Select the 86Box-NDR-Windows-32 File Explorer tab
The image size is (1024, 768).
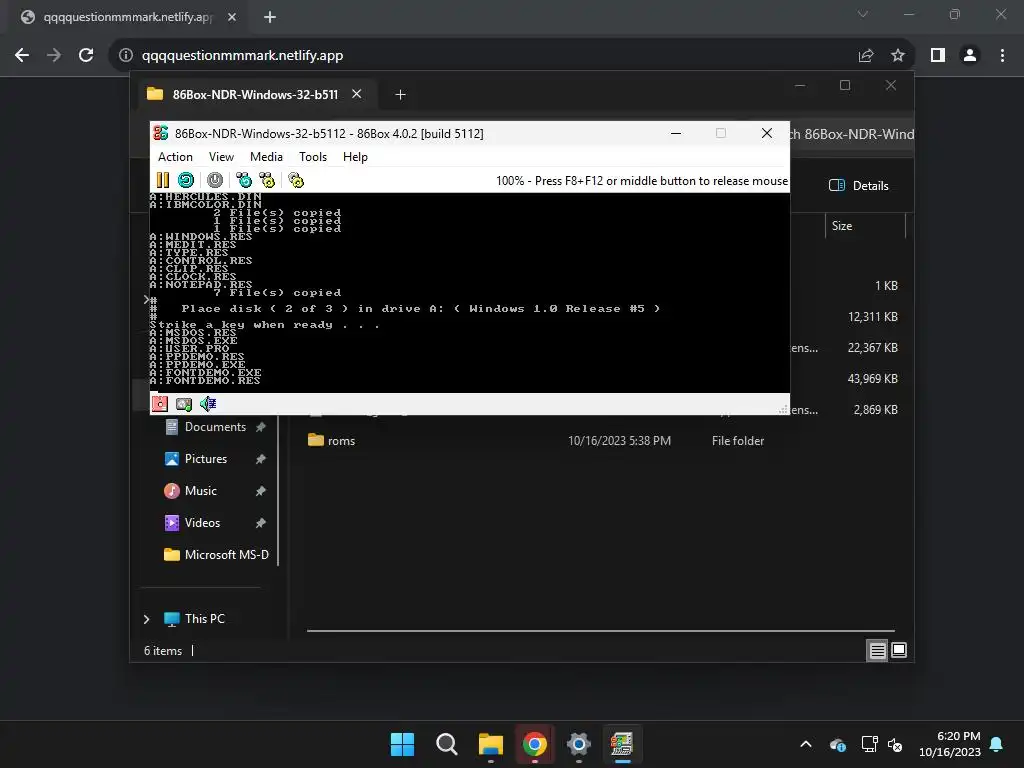click(x=255, y=95)
